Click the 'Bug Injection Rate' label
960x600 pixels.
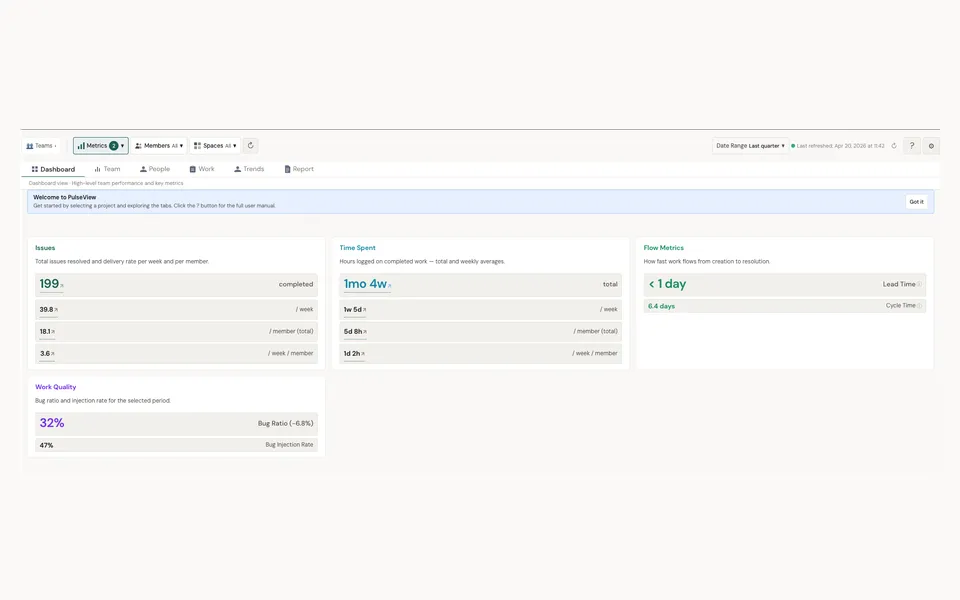(x=289, y=445)
